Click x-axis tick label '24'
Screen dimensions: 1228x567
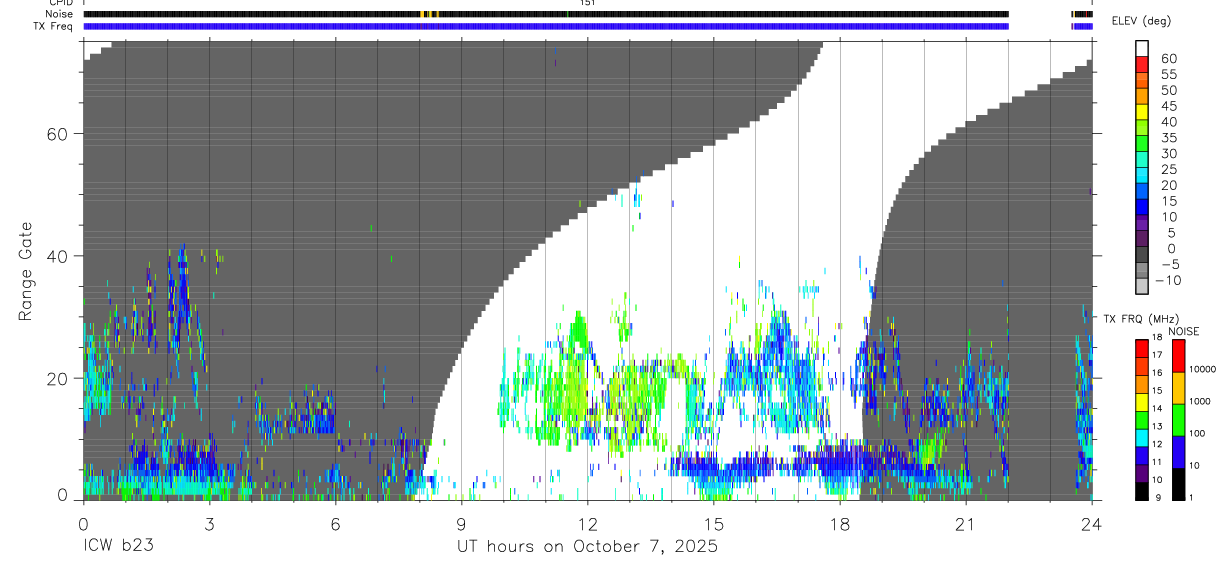point(1091,524)
